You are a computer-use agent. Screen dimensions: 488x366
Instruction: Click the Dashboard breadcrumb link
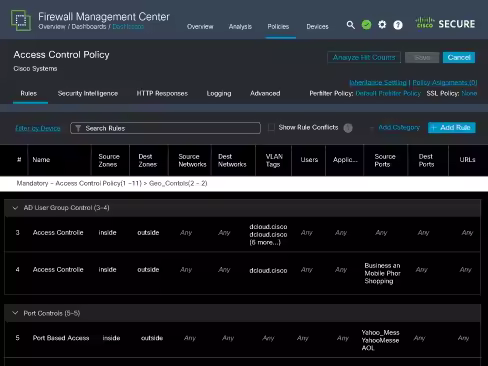pyautogui.click(x=128, y=26)
